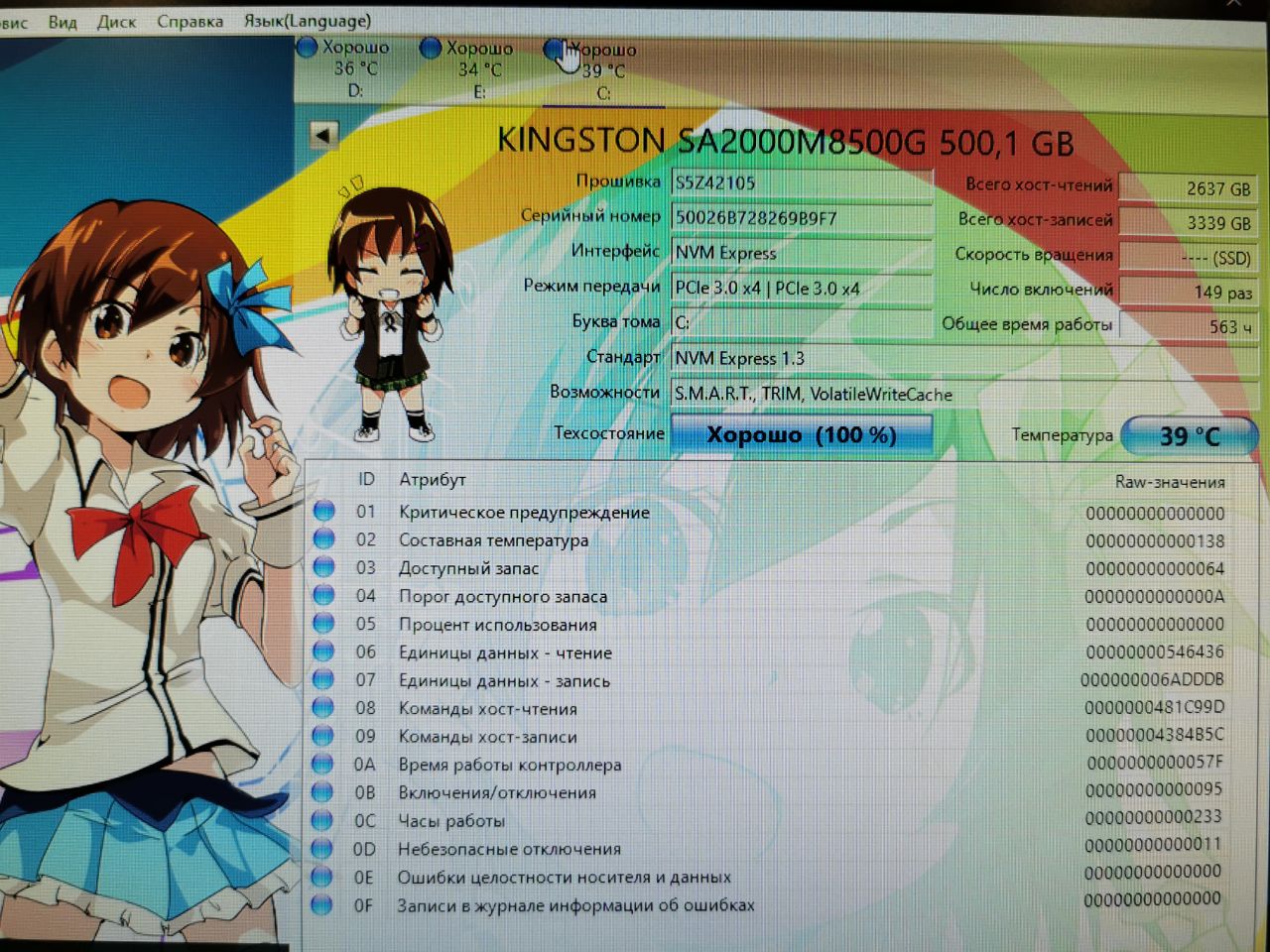Click raw value 0000000000057F

tap(1155, 763)
